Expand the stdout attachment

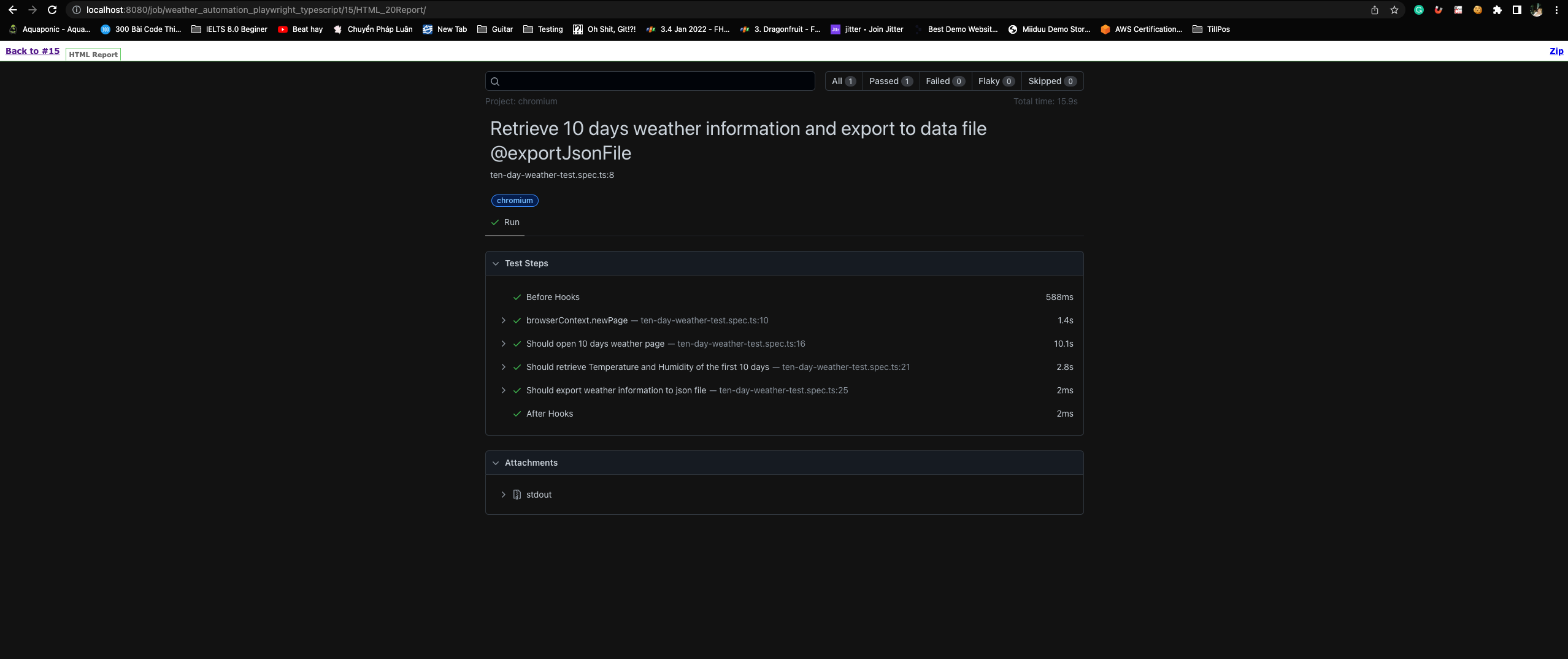[504, 495]
